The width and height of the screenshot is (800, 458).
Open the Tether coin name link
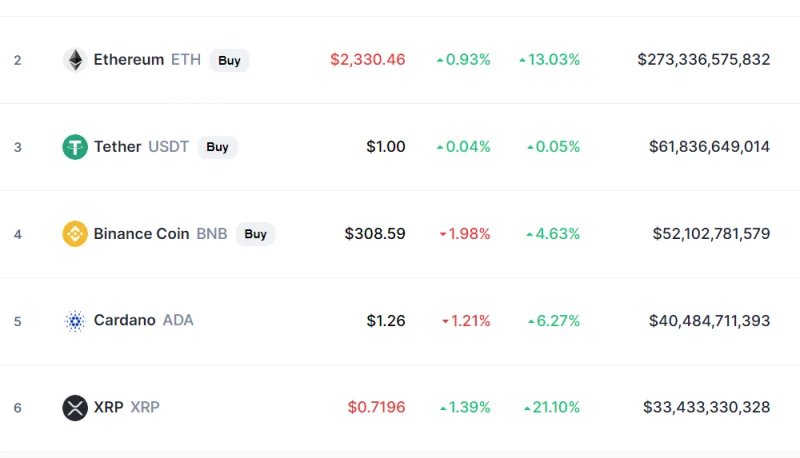coord(117,147)
